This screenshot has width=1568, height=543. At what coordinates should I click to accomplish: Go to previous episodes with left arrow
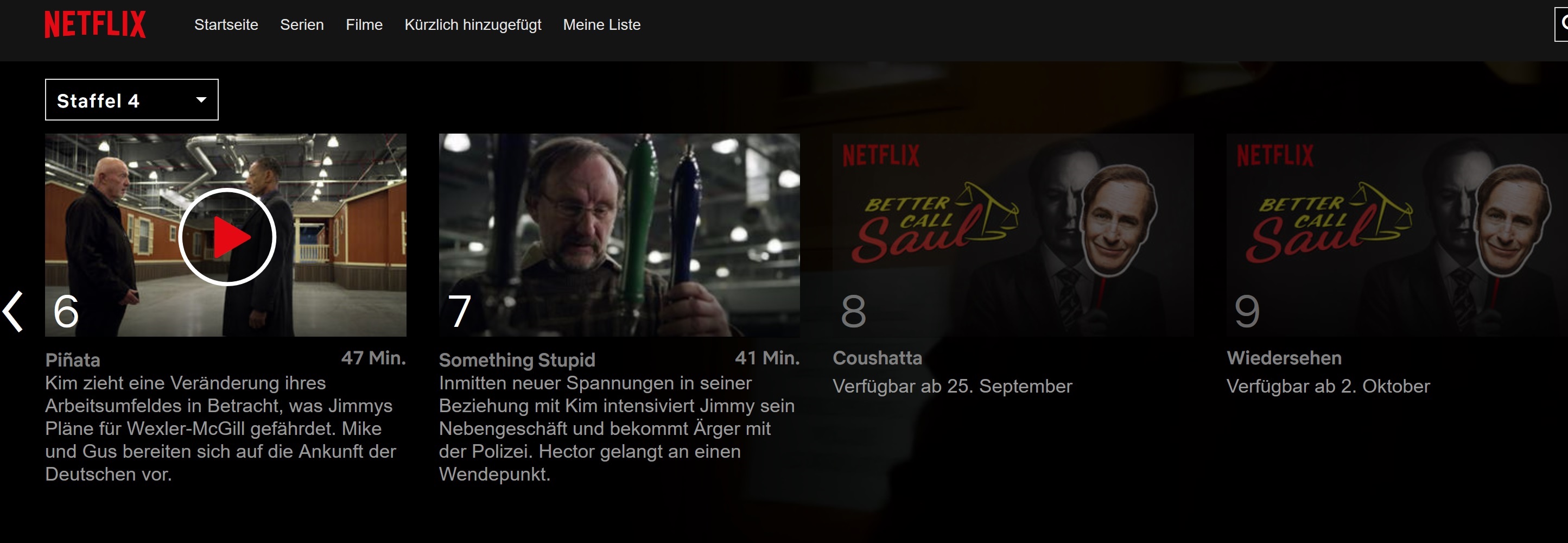coord(14,311)
